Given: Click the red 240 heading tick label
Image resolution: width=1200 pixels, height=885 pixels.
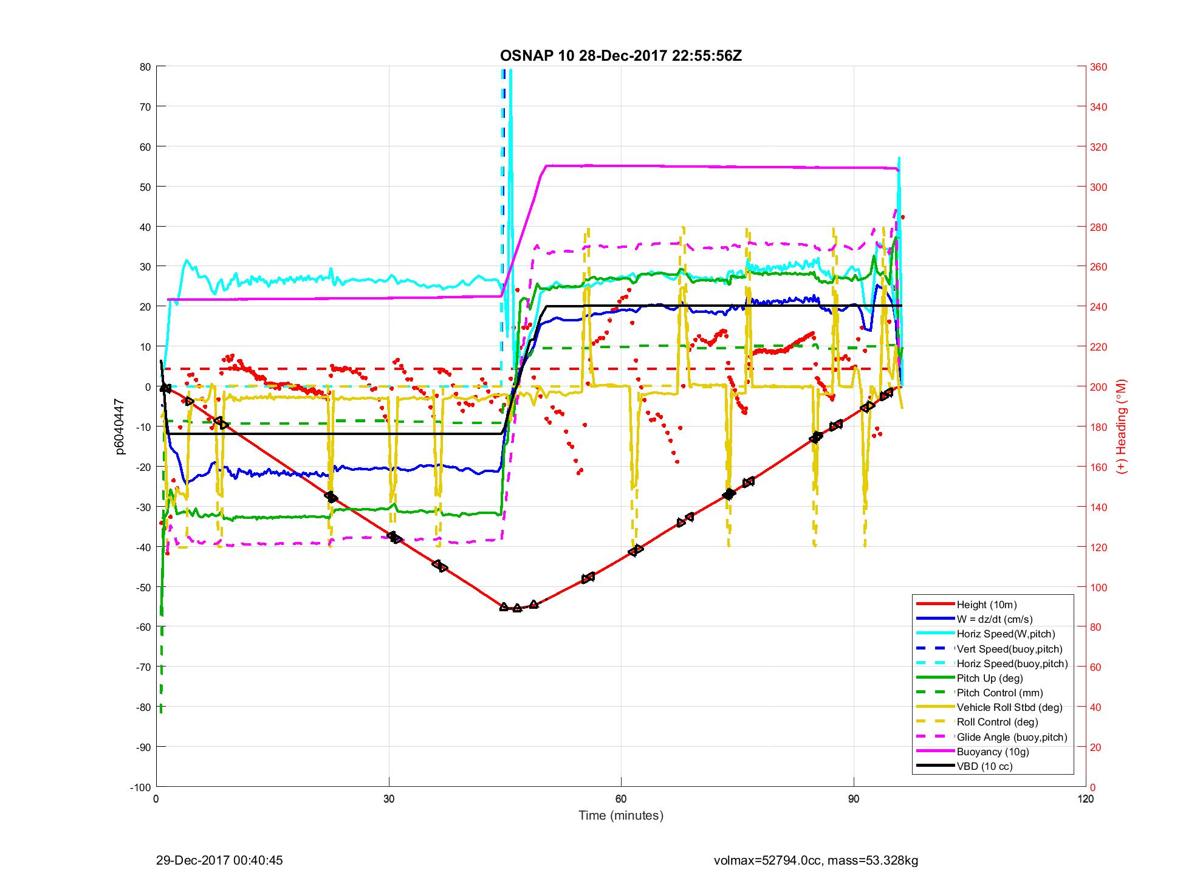Looking at the screenshot, I should tap(1099, 307).
